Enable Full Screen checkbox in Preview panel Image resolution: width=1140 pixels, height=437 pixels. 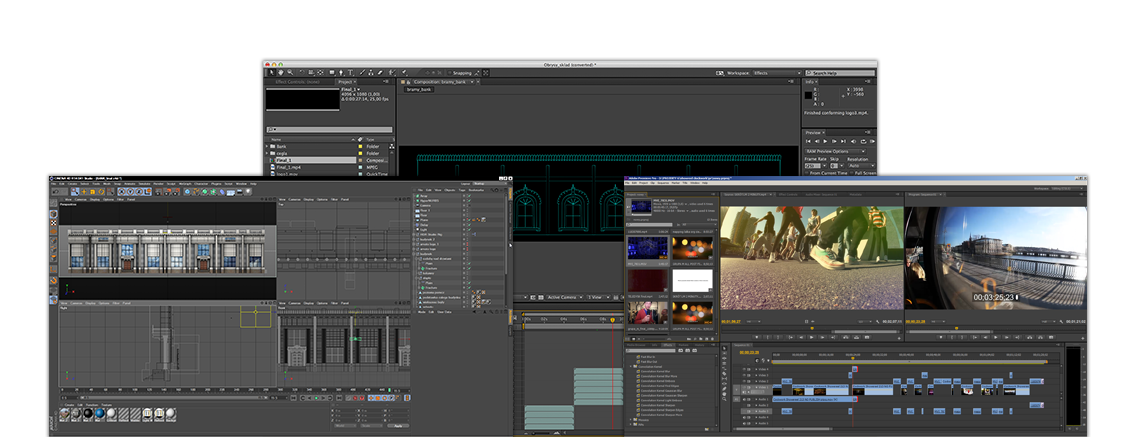pyautogui.click(x=851, y=173)
